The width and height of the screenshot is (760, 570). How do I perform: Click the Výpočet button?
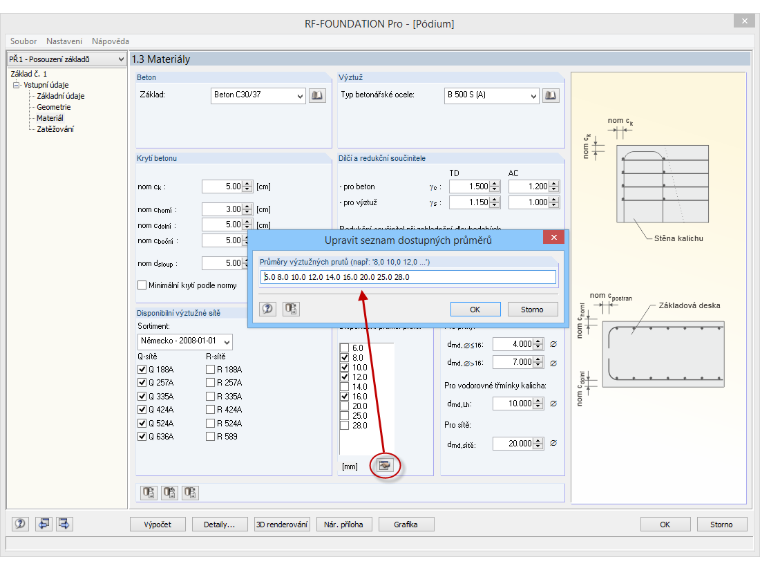(158, 524)
